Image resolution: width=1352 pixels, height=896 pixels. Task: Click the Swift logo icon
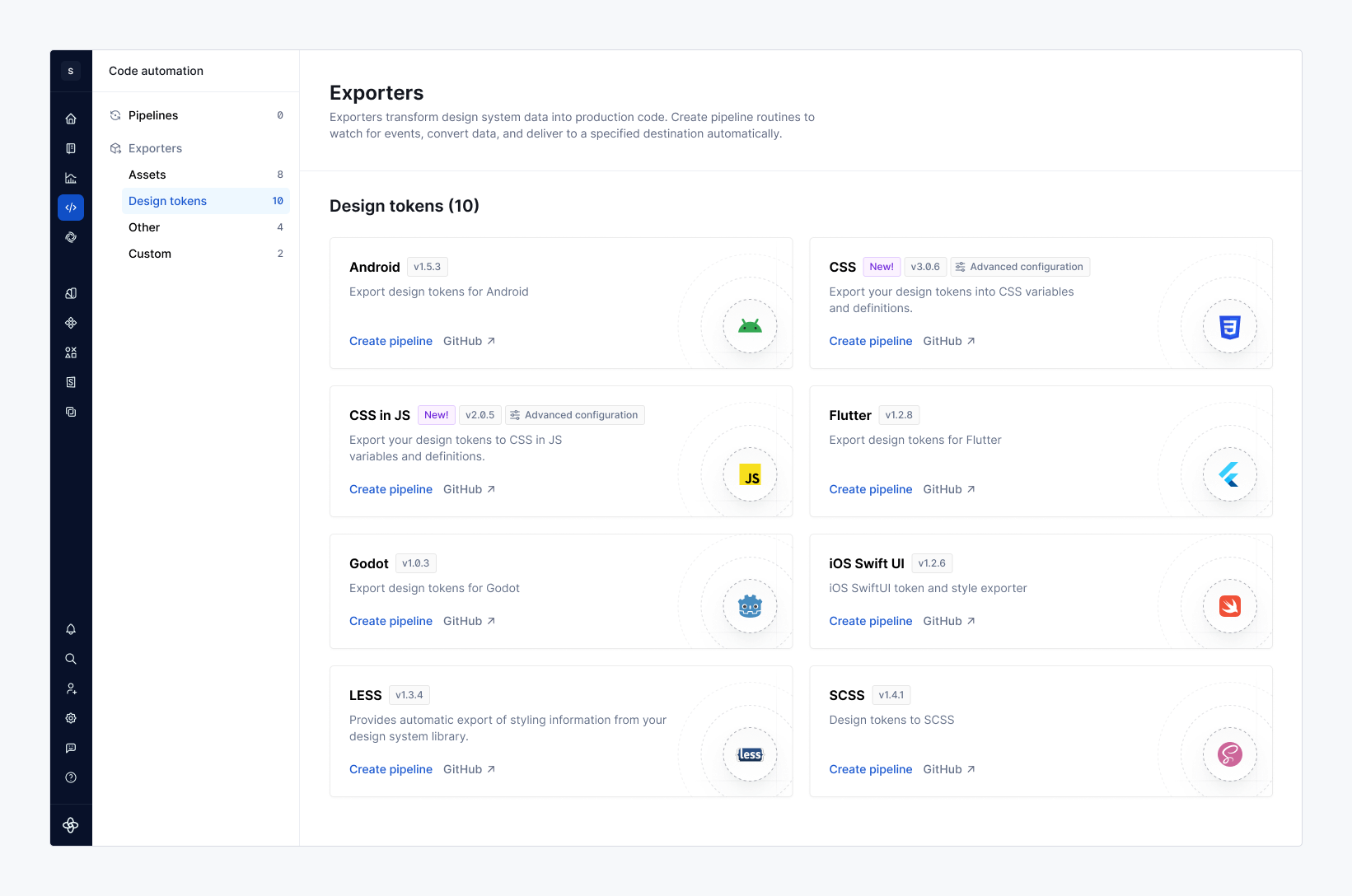click(1230, 606)
